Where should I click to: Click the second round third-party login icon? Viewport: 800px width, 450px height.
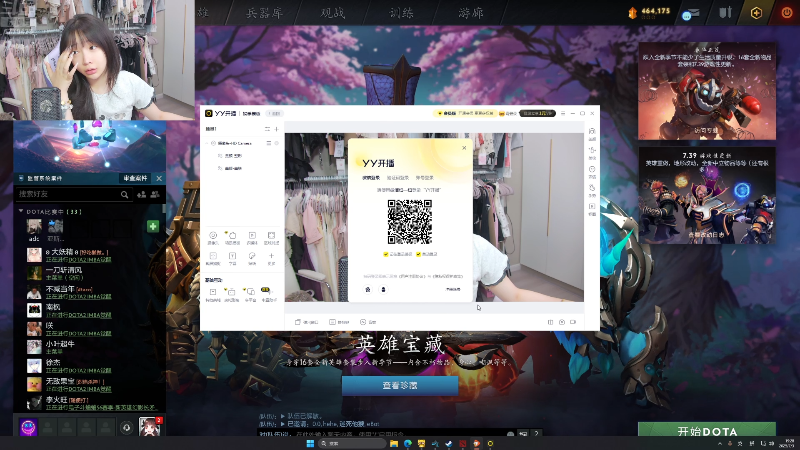pos(383,289)
